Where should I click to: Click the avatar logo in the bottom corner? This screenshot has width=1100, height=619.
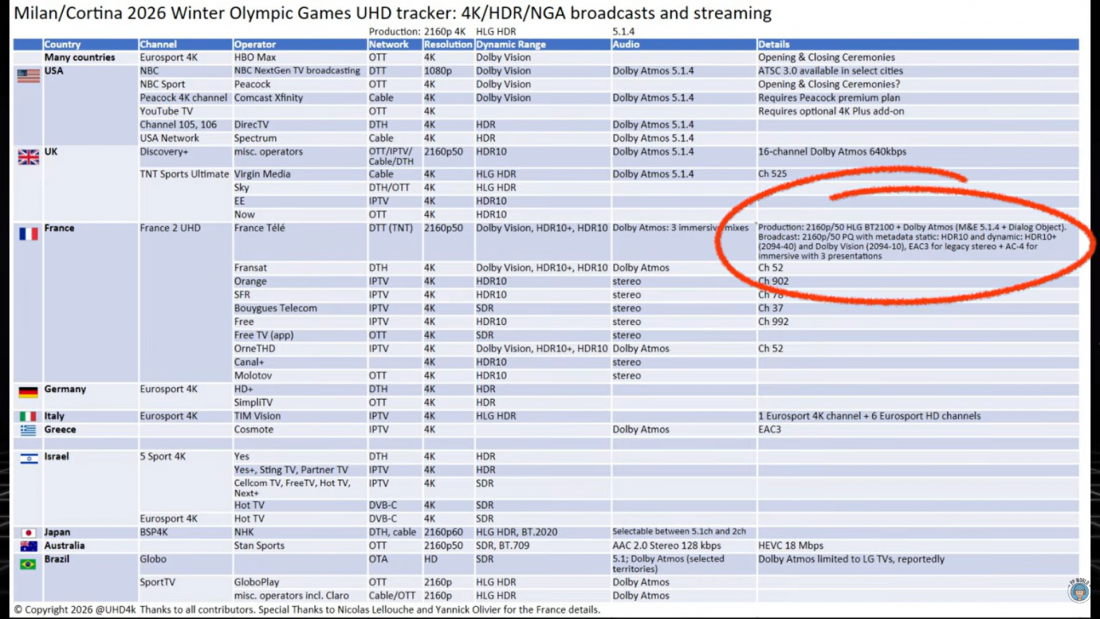coord(1078,590)
